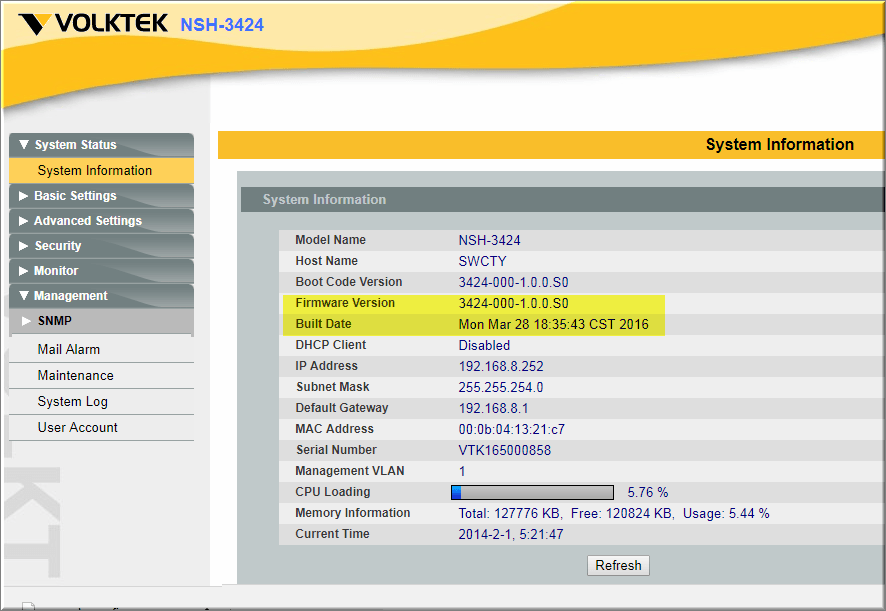
Task: Expand the Advanced Settings arrow
Action: [23, 220]
